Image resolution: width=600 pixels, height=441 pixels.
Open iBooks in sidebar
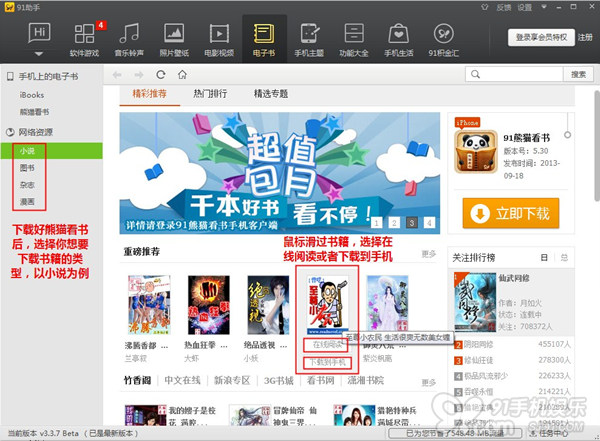pyautogui.click(x=32, y=95)
